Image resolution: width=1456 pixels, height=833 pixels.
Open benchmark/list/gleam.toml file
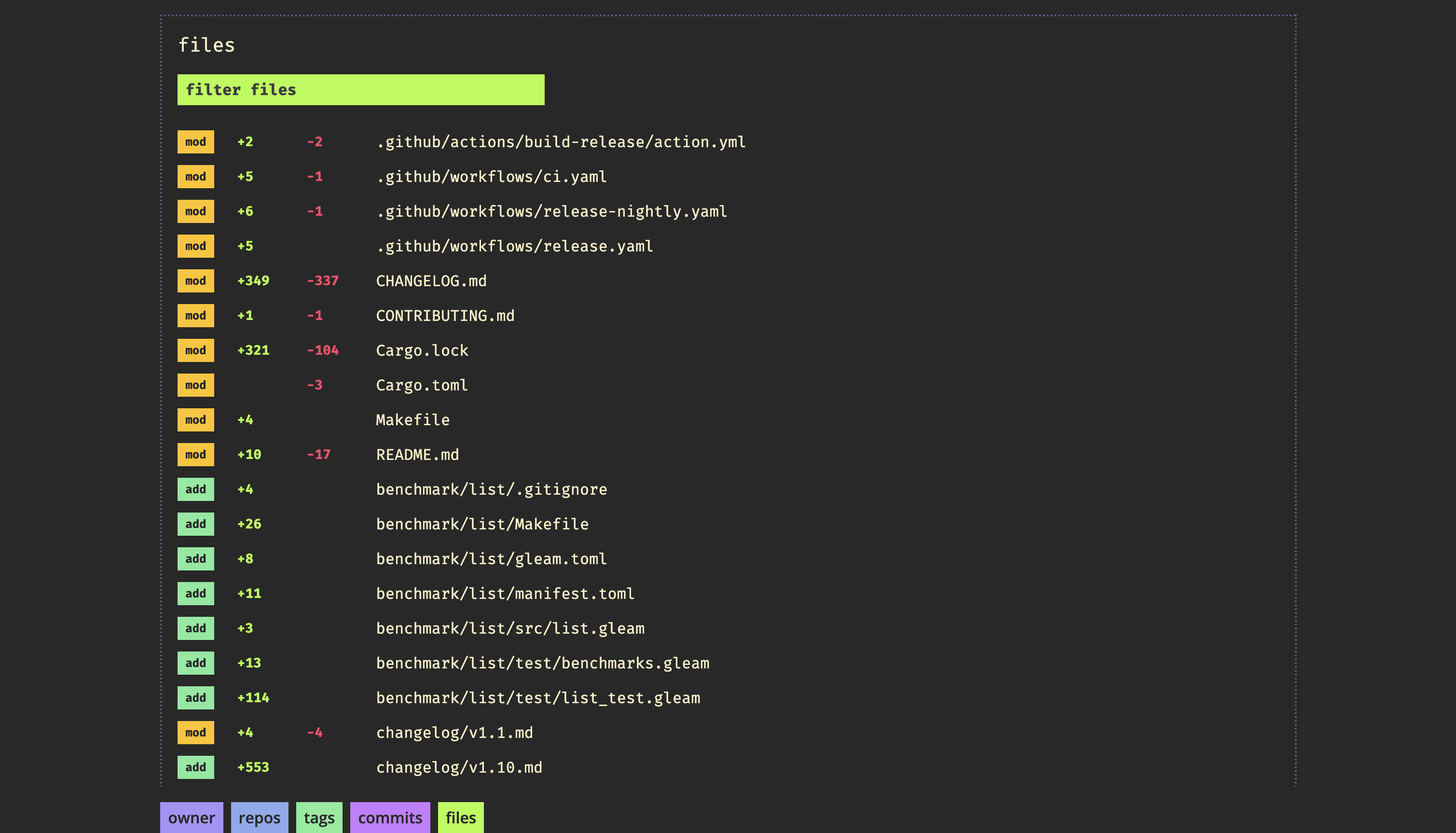pyautogui.click(x=491, y=559)
